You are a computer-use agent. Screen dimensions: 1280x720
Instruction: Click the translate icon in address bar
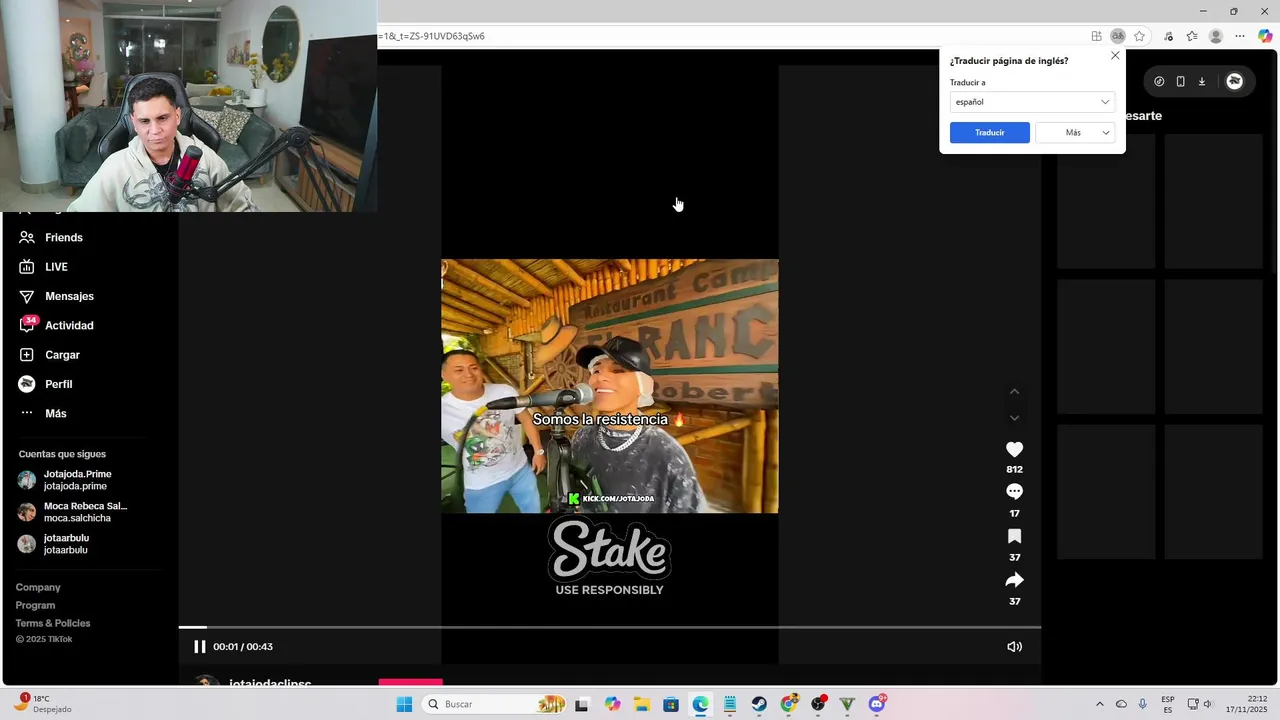point(1118,36)
